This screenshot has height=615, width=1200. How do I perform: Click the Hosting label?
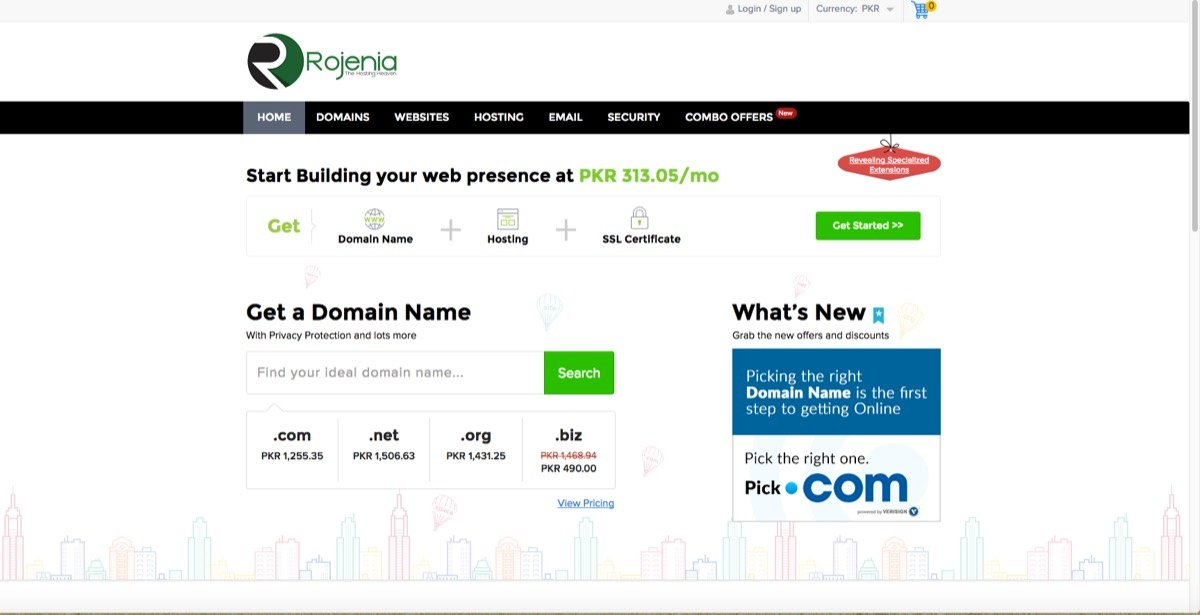pos(507,239)
